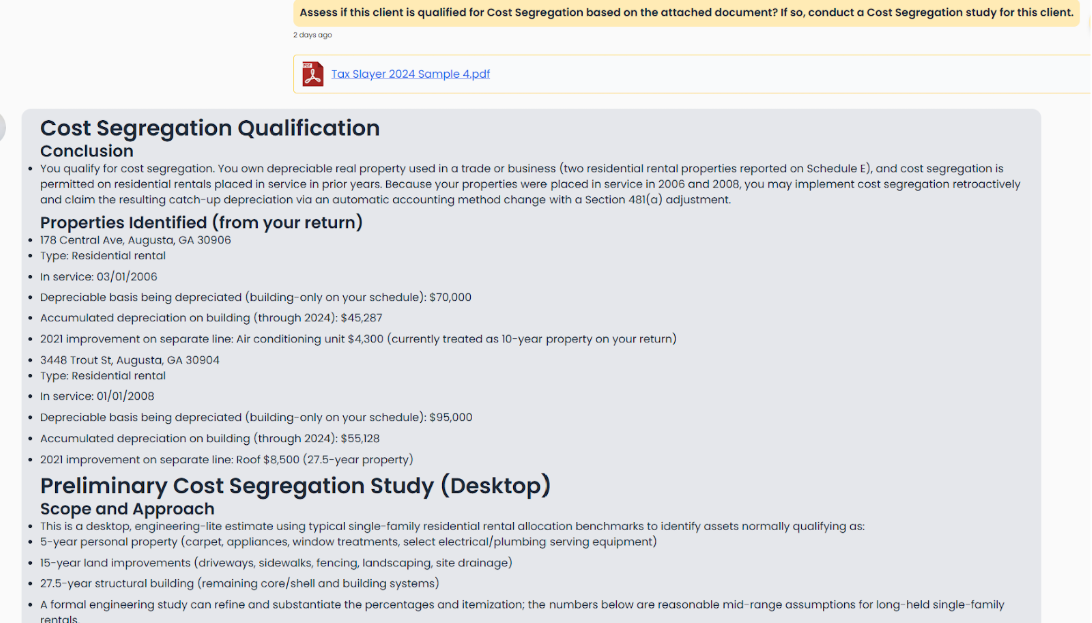Click the '15-year land improvements' bullet
1092x623 pixels.
click(276, 563)
